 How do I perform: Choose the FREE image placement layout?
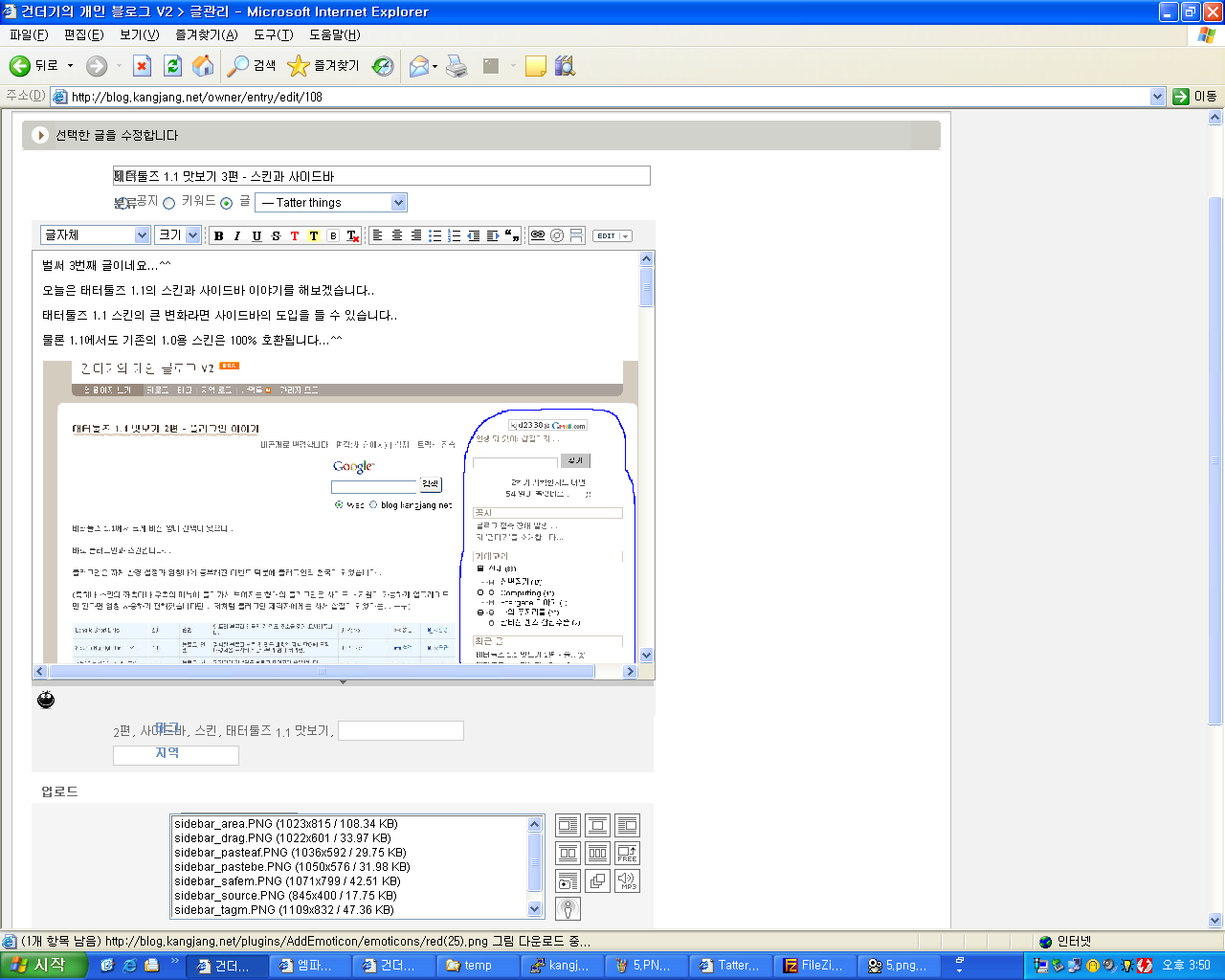point(626,852)
